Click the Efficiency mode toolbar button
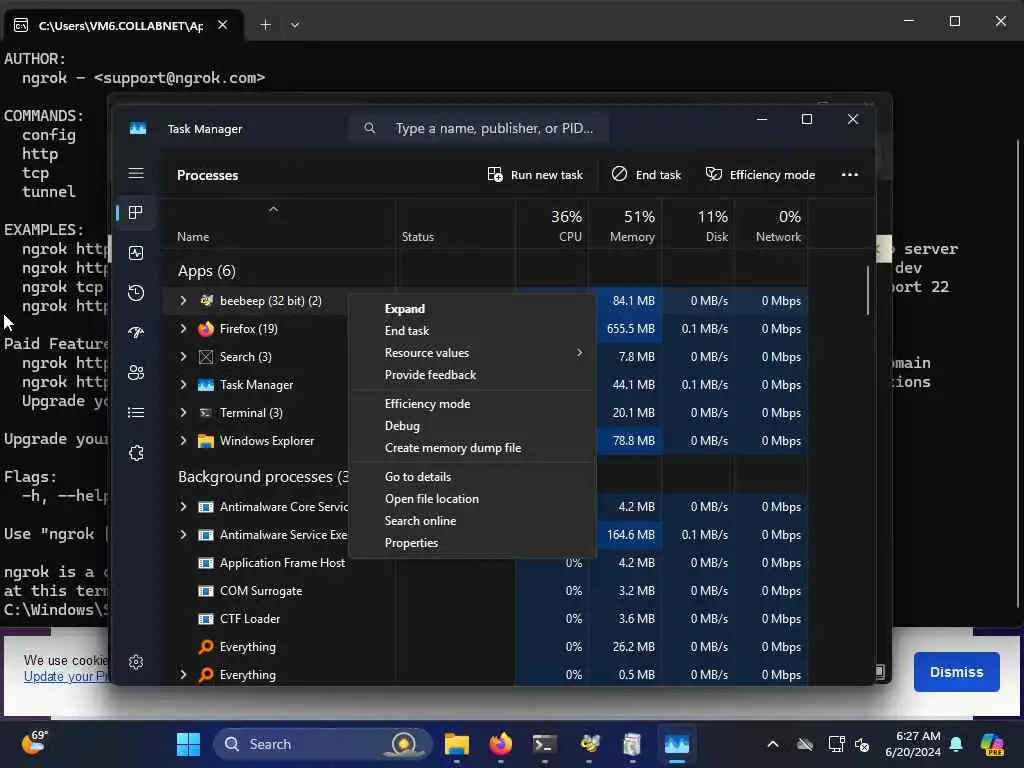1024x768 pixels. (760, 175)
